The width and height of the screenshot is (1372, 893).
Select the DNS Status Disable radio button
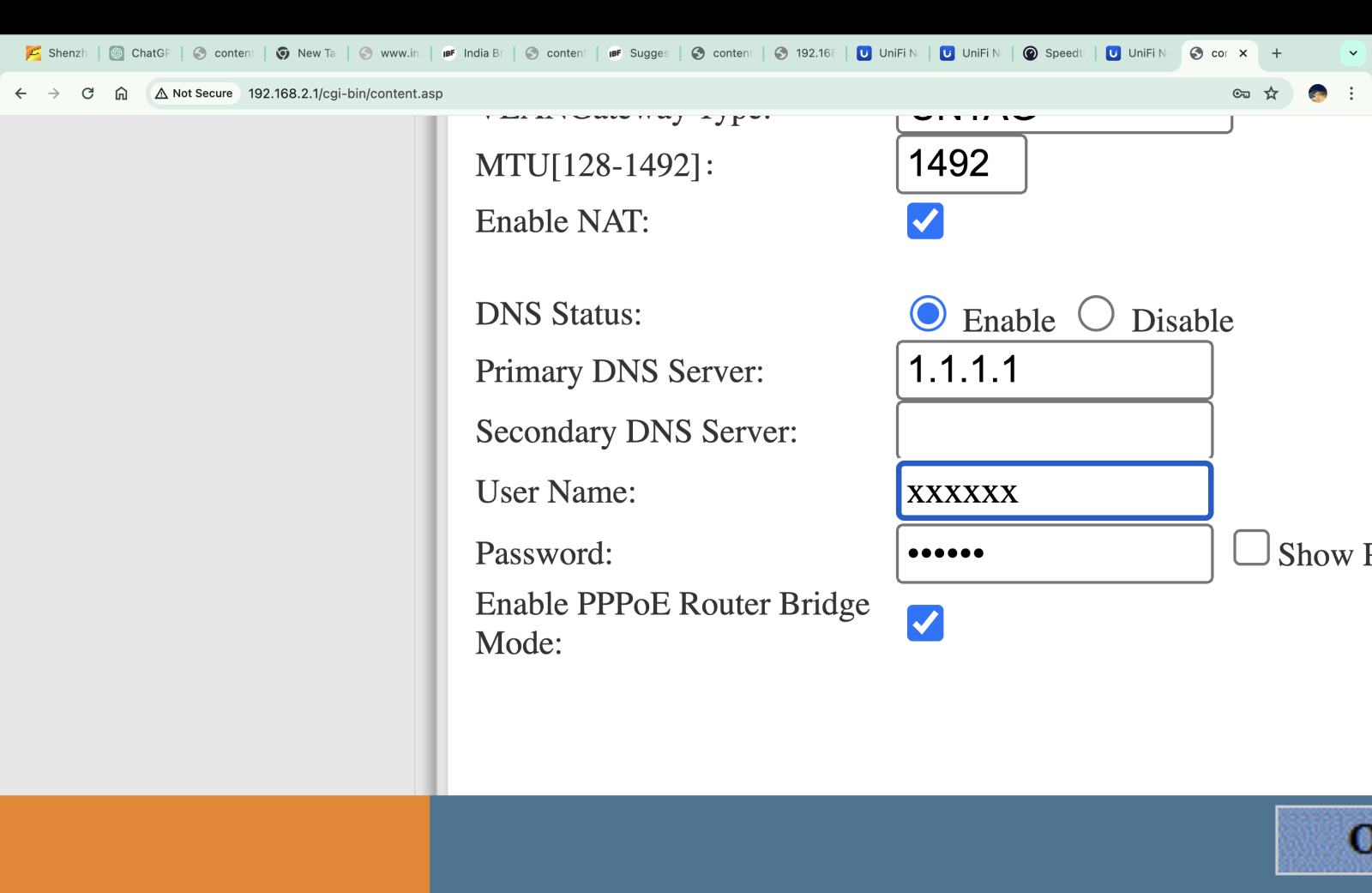click(x=1096, y=314)
